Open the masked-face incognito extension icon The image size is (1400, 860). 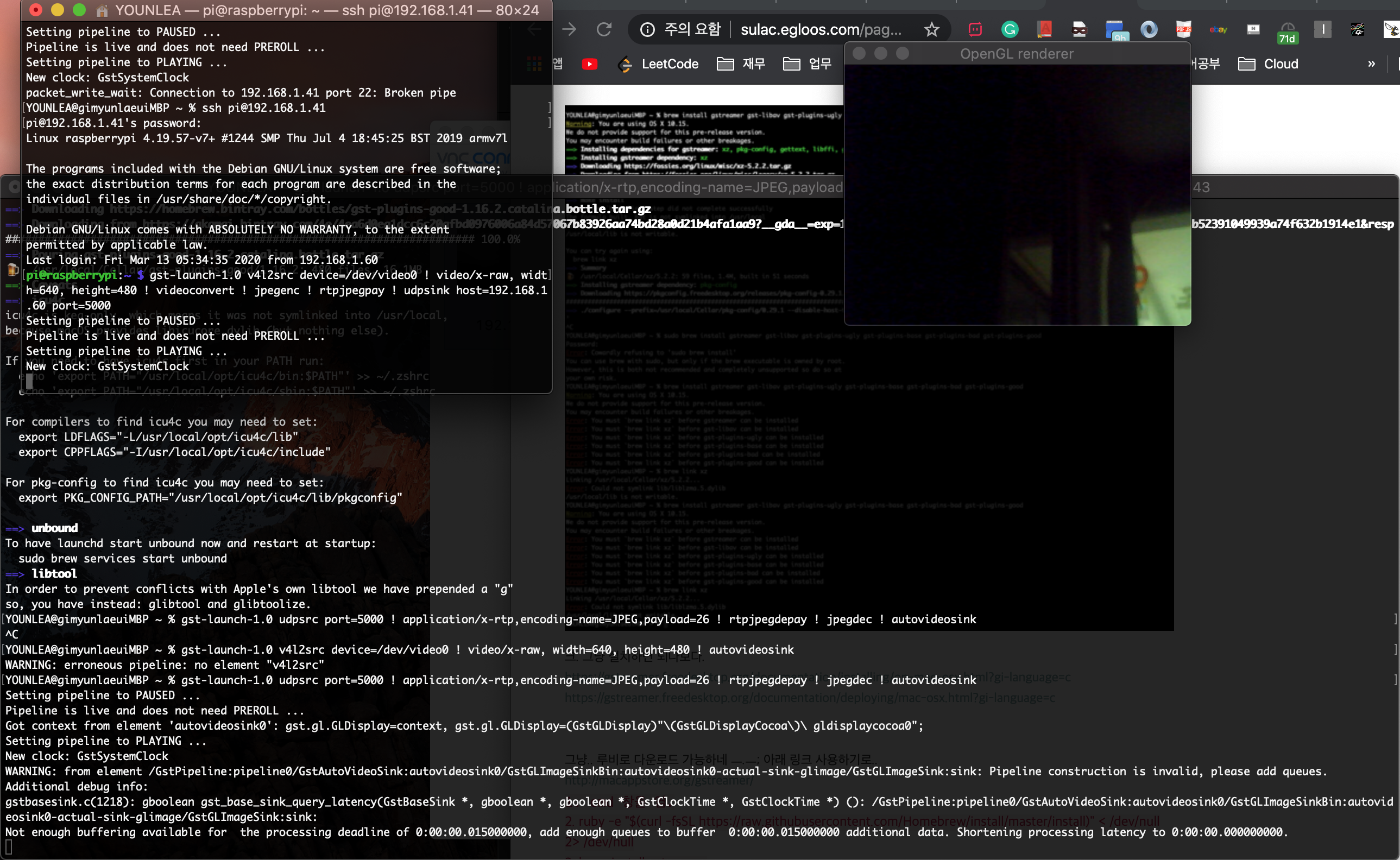coord(1079,29)
